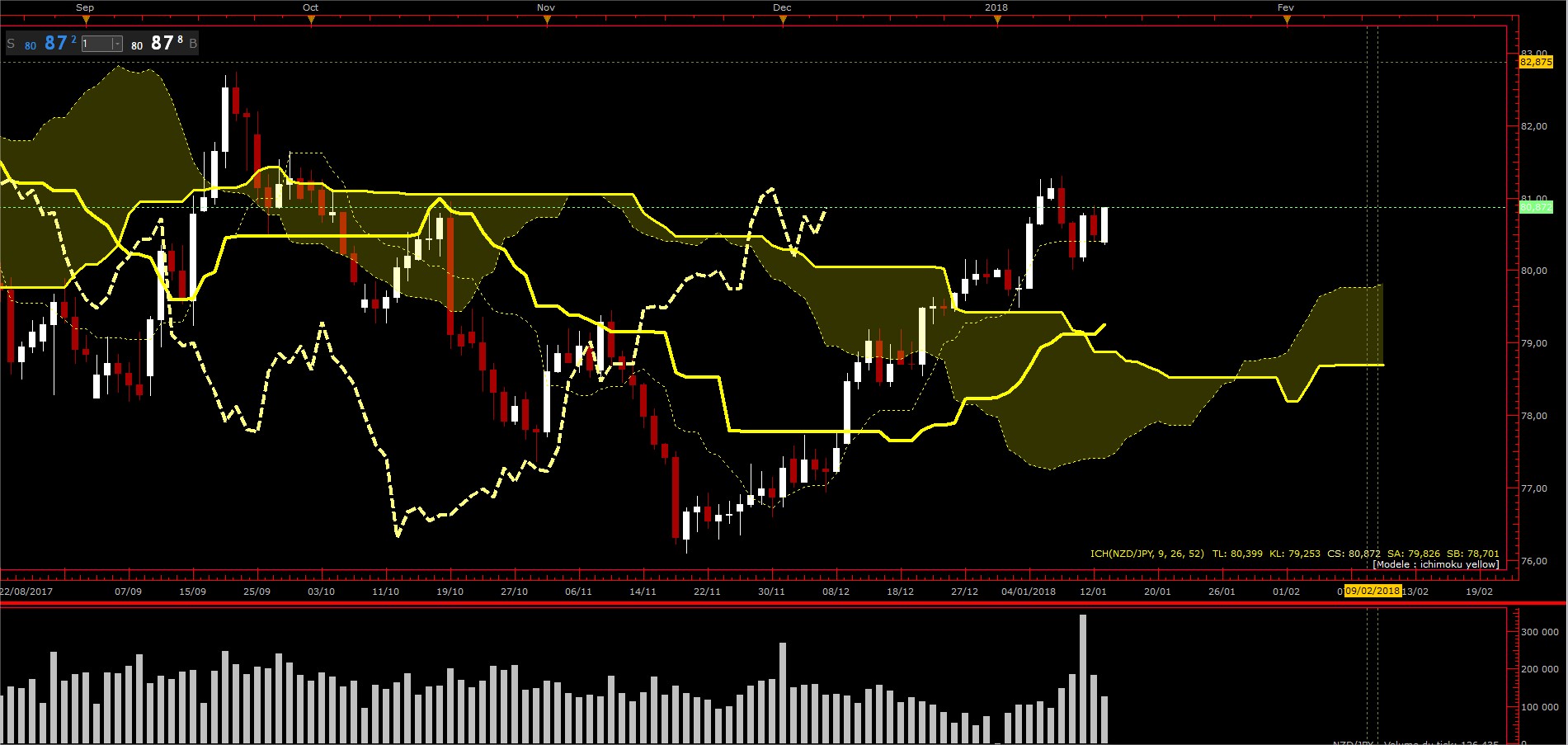Click the 22/08/2017 date on time axis
Viewport: 1568px width, 745px height.
26,592
